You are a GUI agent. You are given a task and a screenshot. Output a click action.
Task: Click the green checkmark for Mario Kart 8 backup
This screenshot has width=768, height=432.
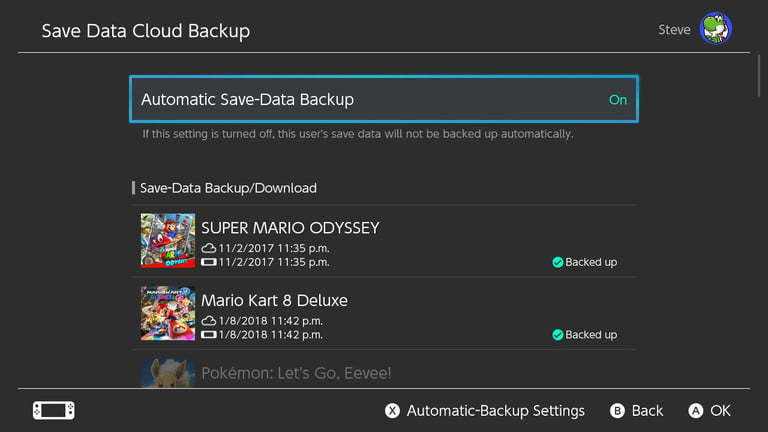tap(557, 335)
